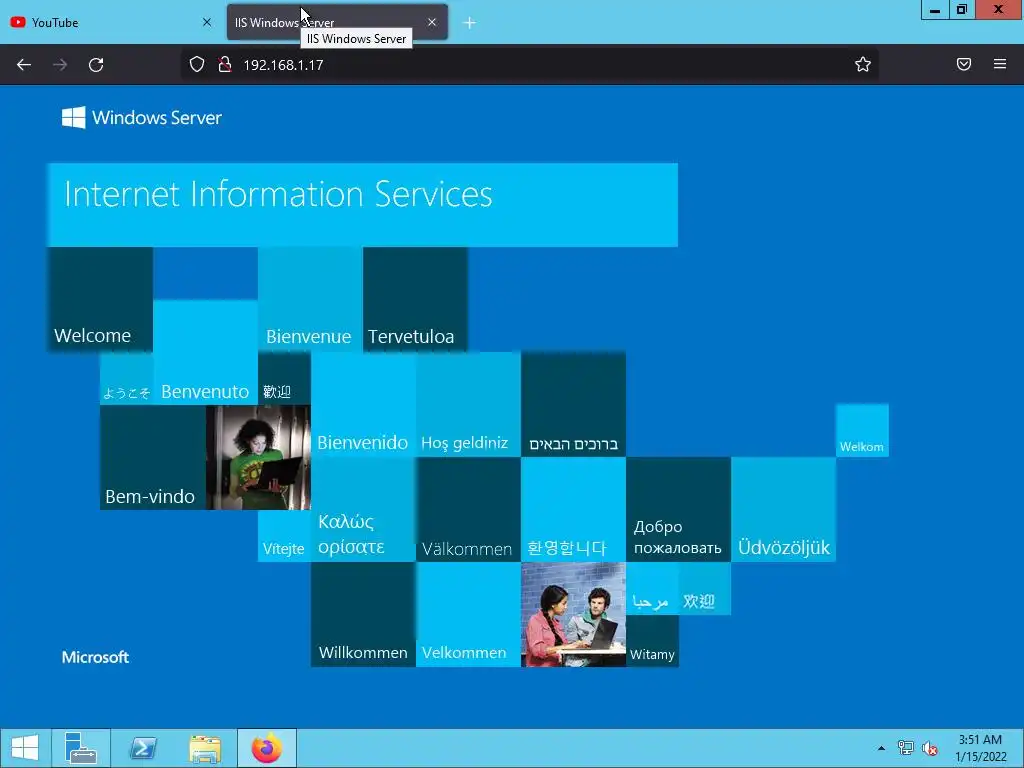Click the two people at table photo

pyautogui.click(x=573, y=615)
